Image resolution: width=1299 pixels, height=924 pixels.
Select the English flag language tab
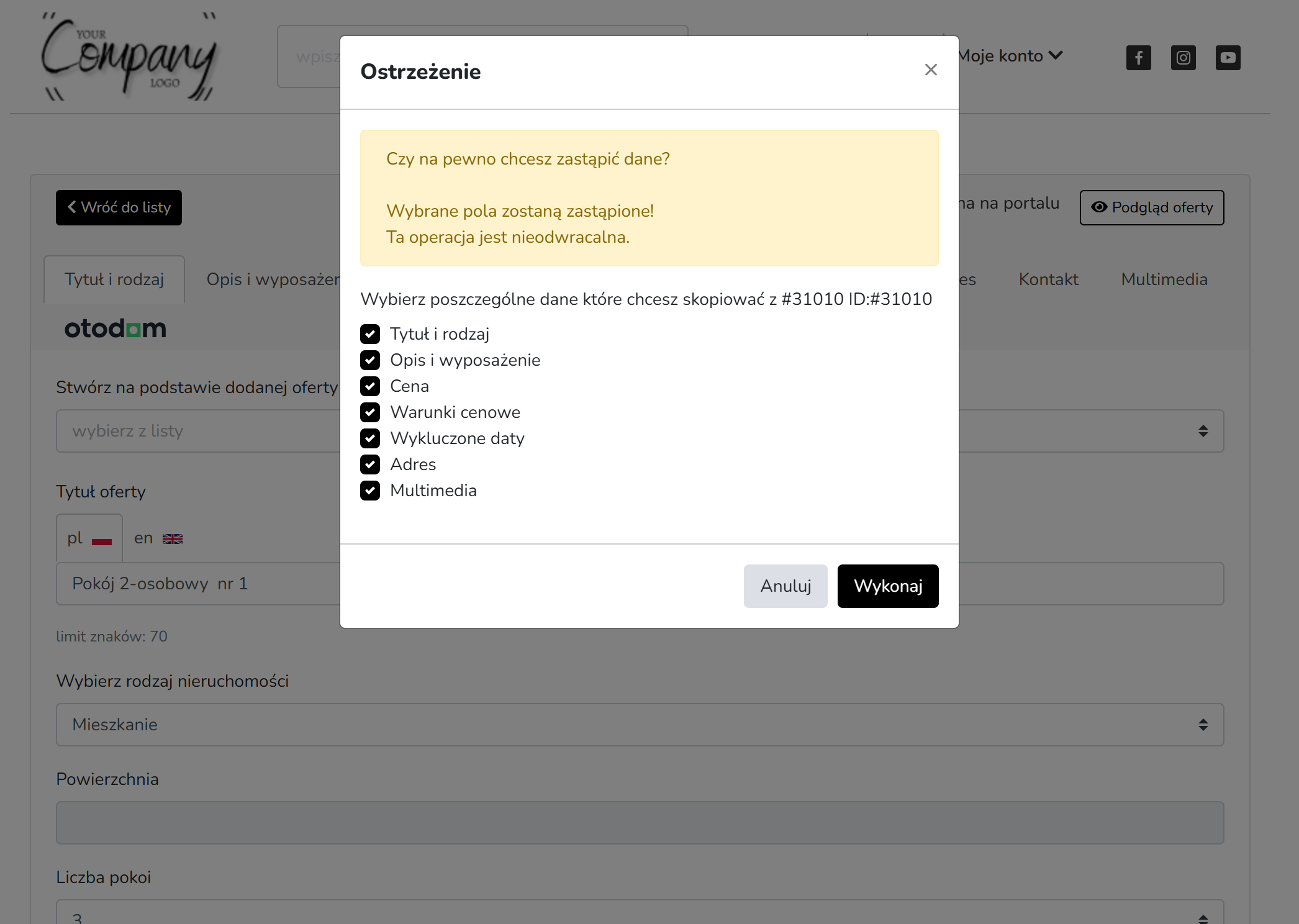(158, 538)
